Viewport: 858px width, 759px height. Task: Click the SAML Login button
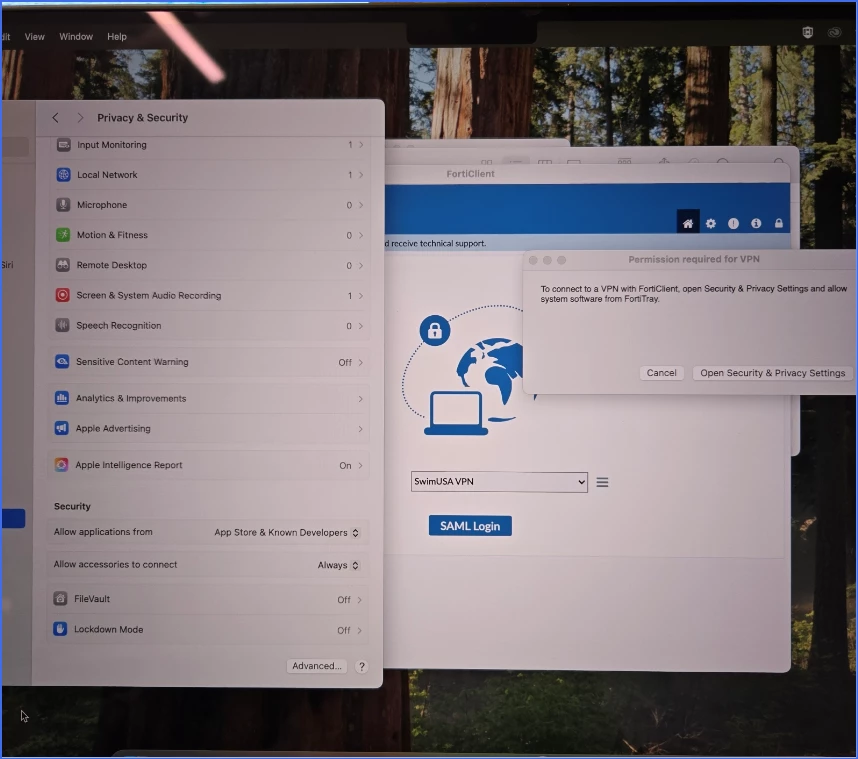pos(470,526)
